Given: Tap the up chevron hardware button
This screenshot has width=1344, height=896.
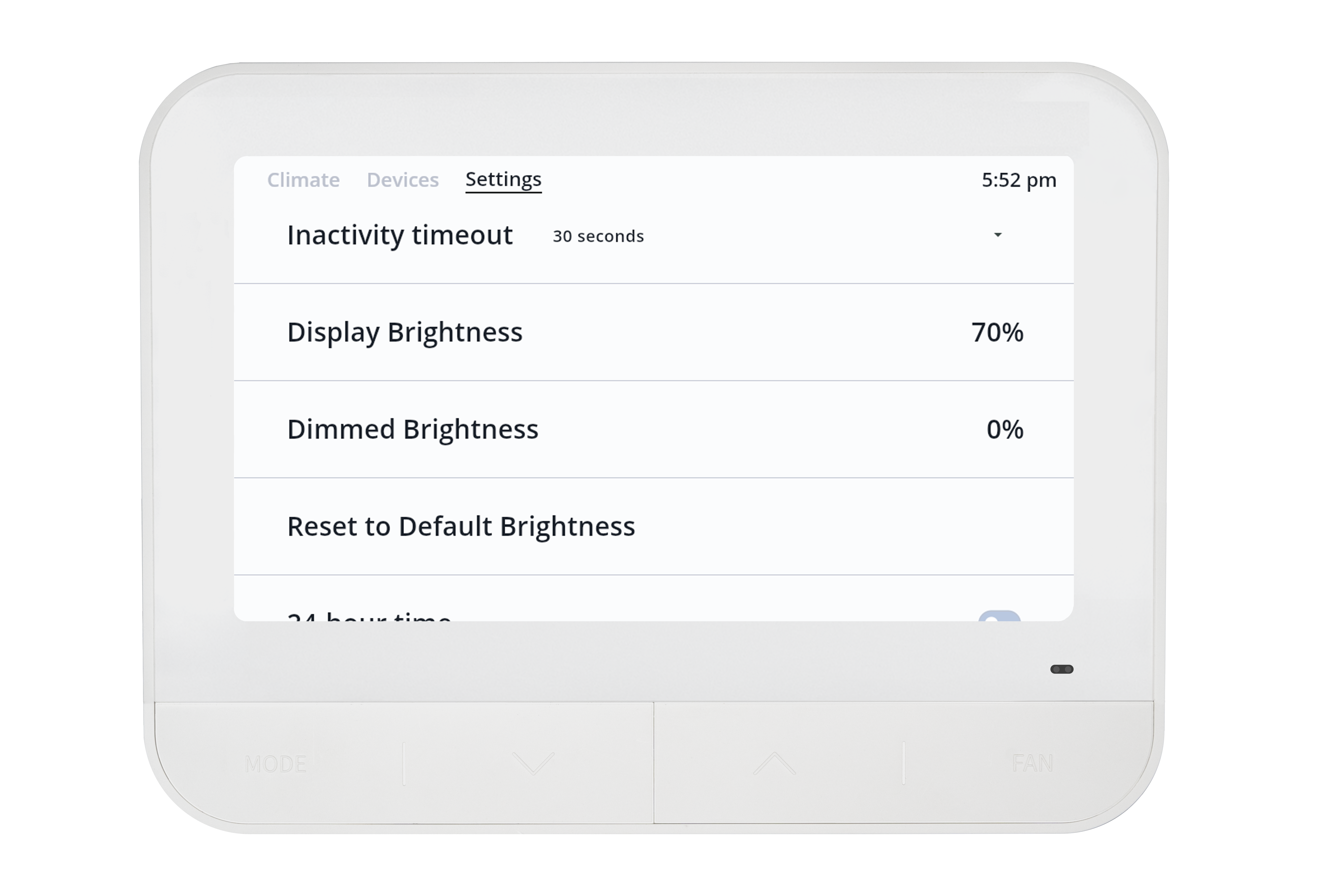Looking at the screenshot, I should point(774,763).
